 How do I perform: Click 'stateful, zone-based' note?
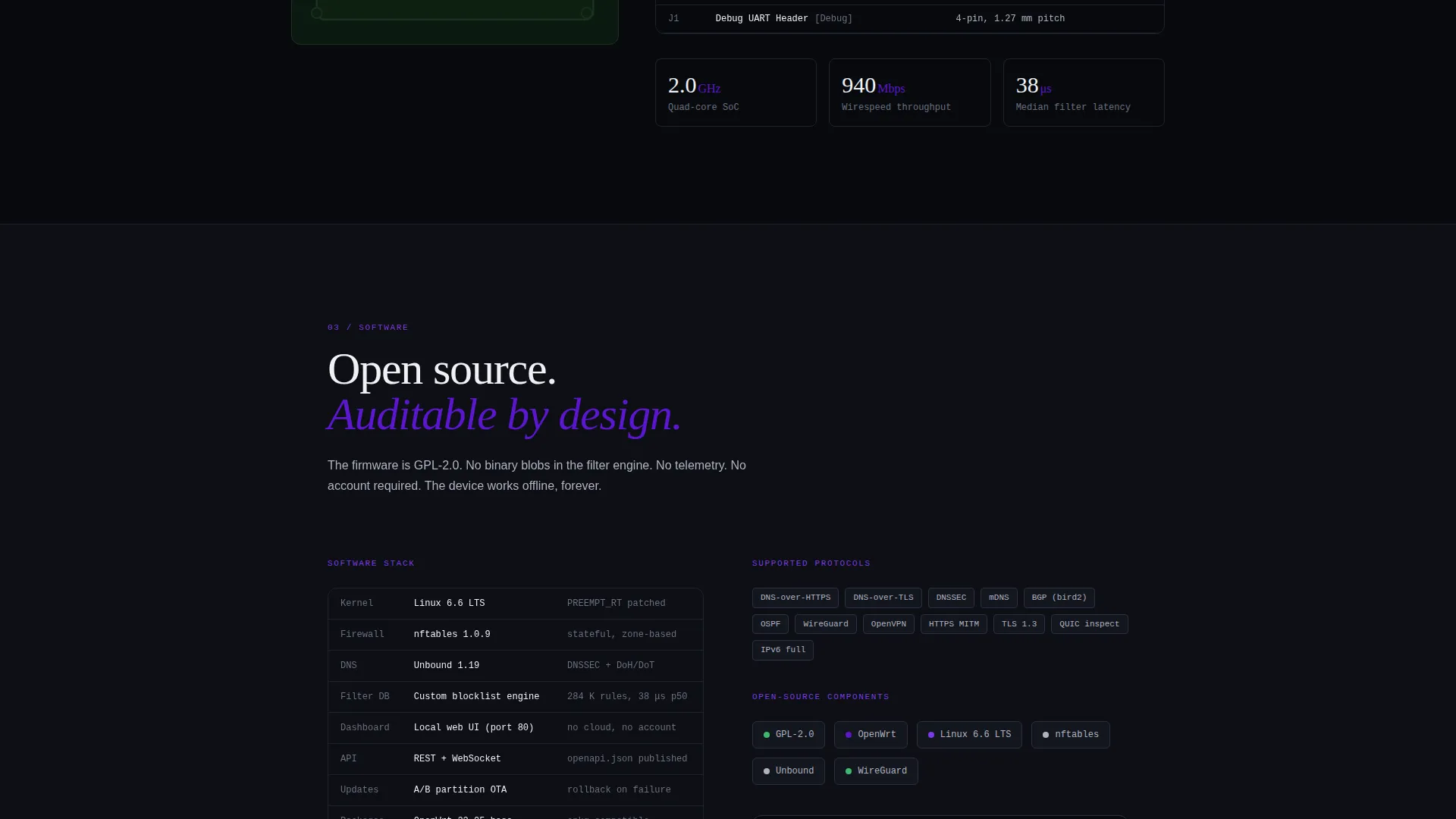click(622, 635)
